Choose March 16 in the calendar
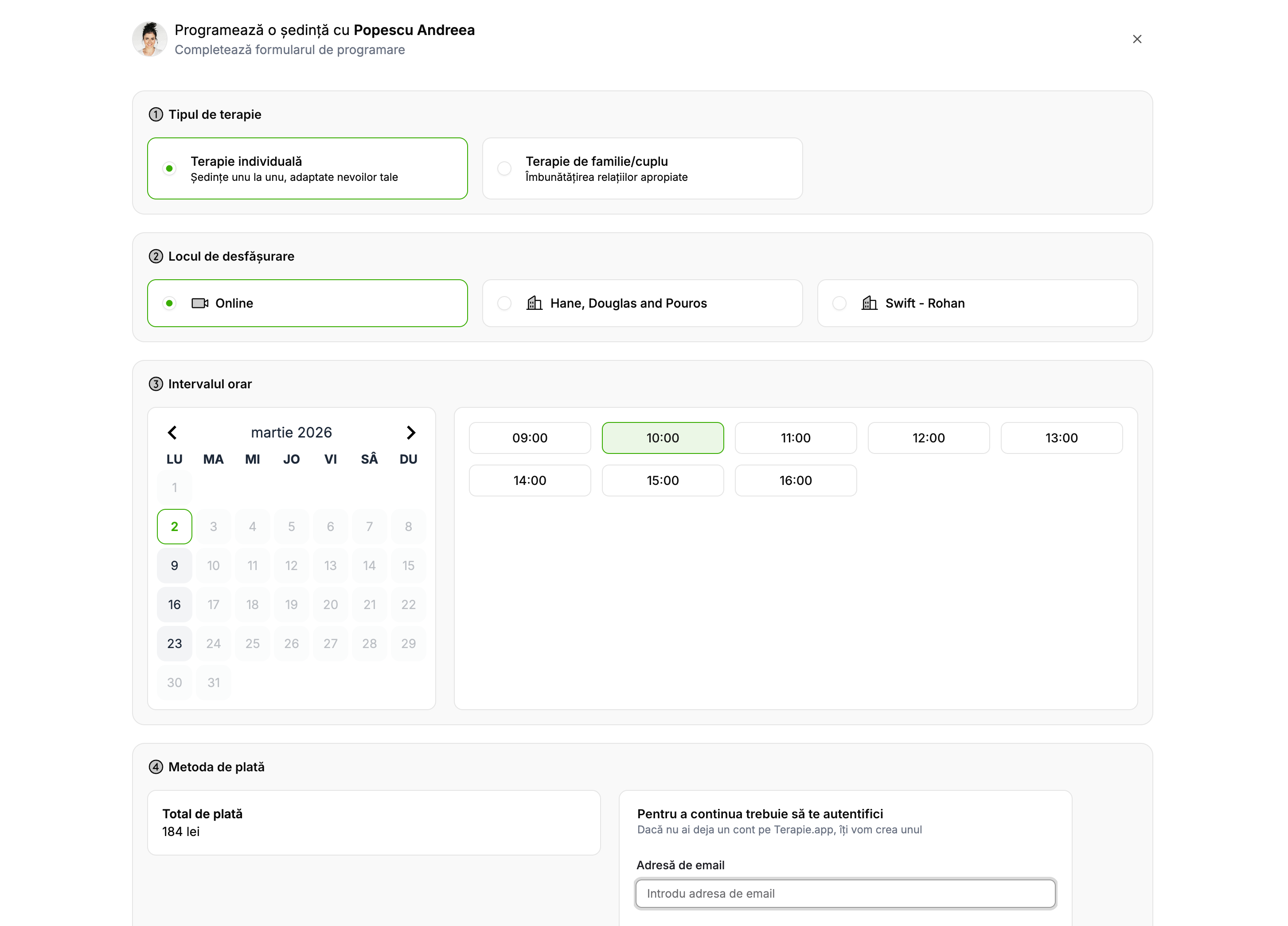The image size is (1288, 926). coord(174,605)
